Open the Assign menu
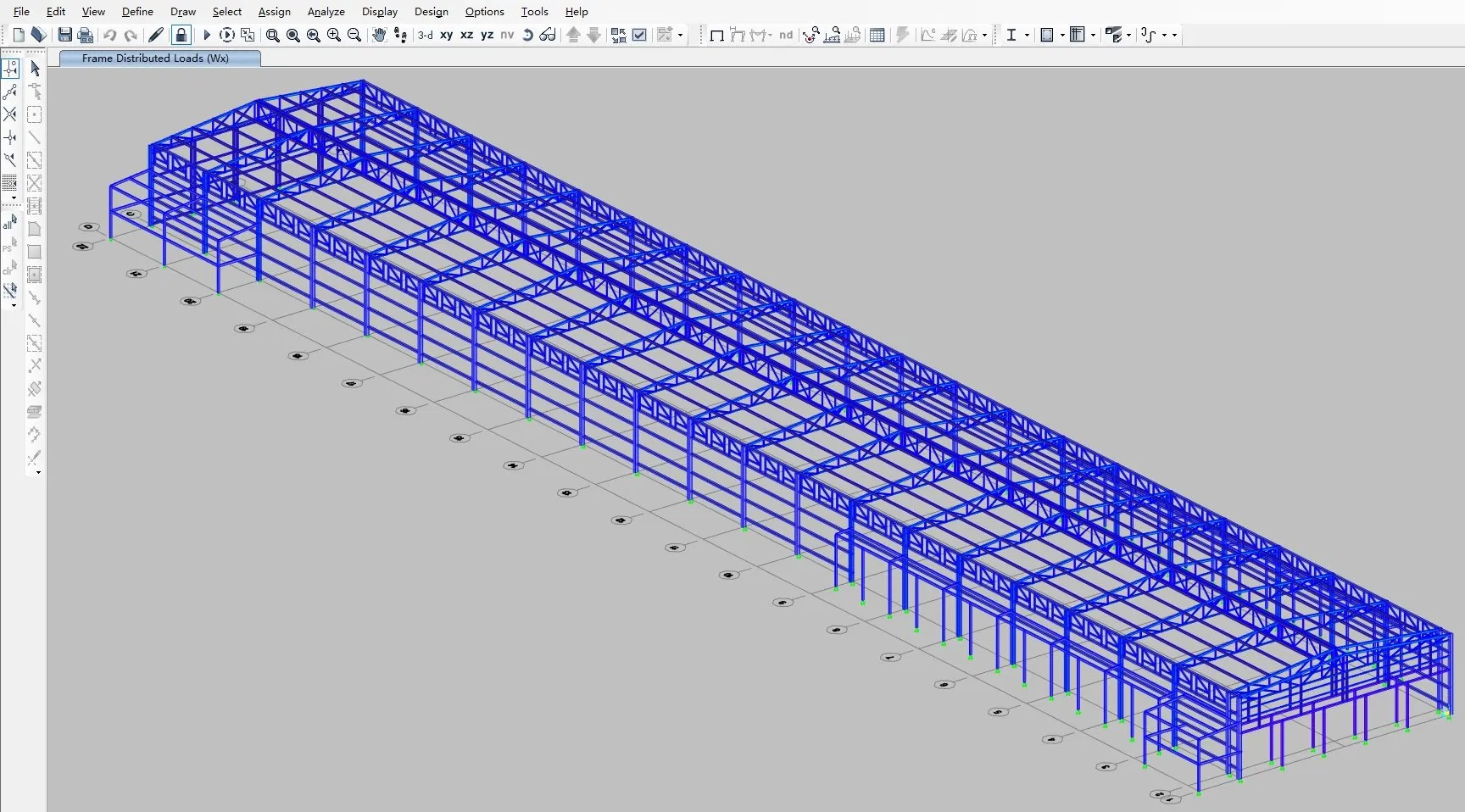Screen dimensions: 1465x812 pyautogui.click(x=274, y=11)
